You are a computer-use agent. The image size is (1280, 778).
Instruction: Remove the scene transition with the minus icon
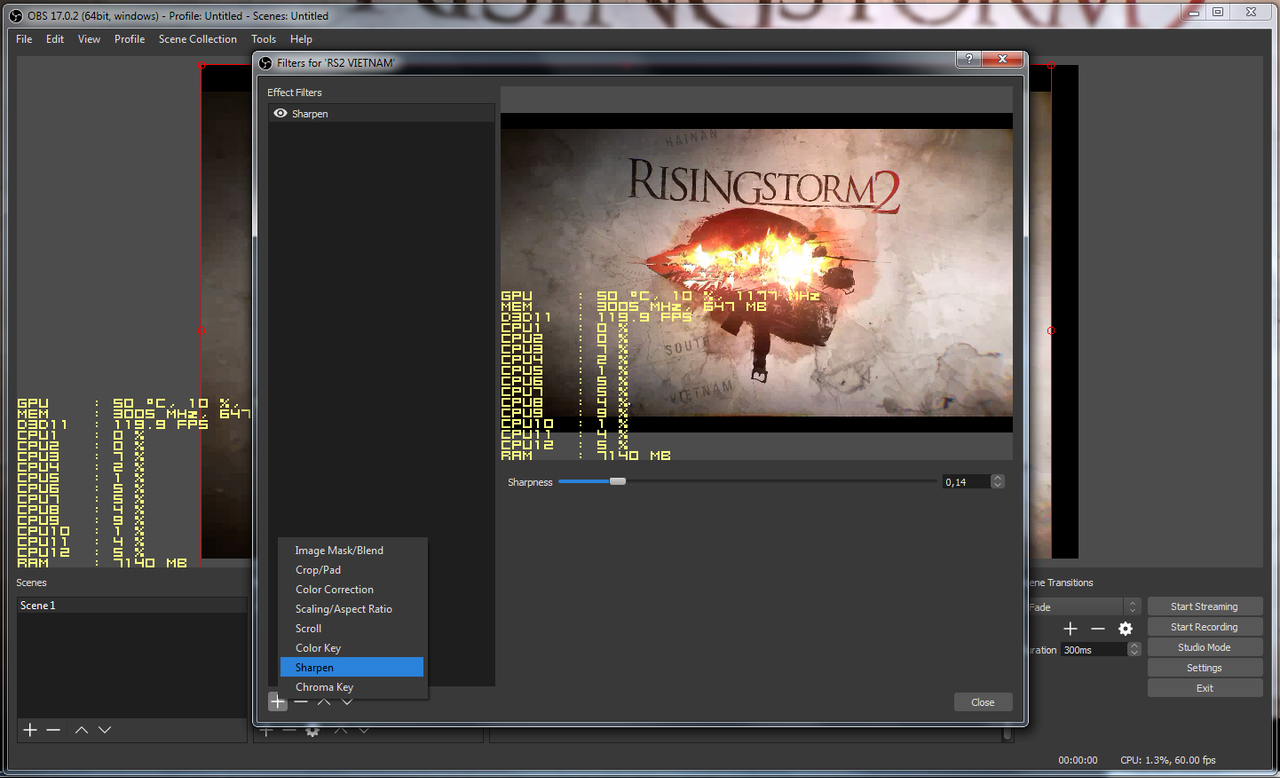coord(1097,628)
